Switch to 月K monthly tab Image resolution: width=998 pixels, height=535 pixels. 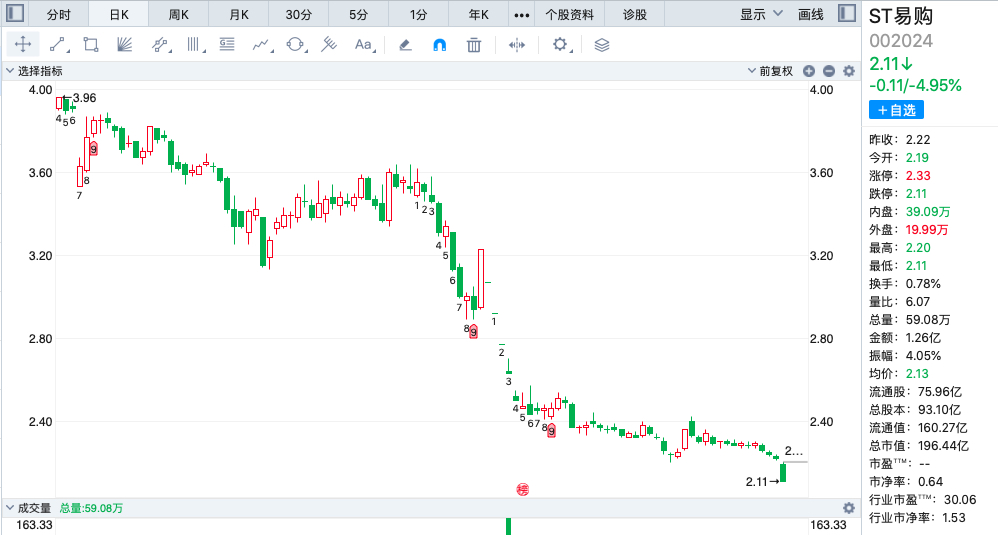point(239,14)
